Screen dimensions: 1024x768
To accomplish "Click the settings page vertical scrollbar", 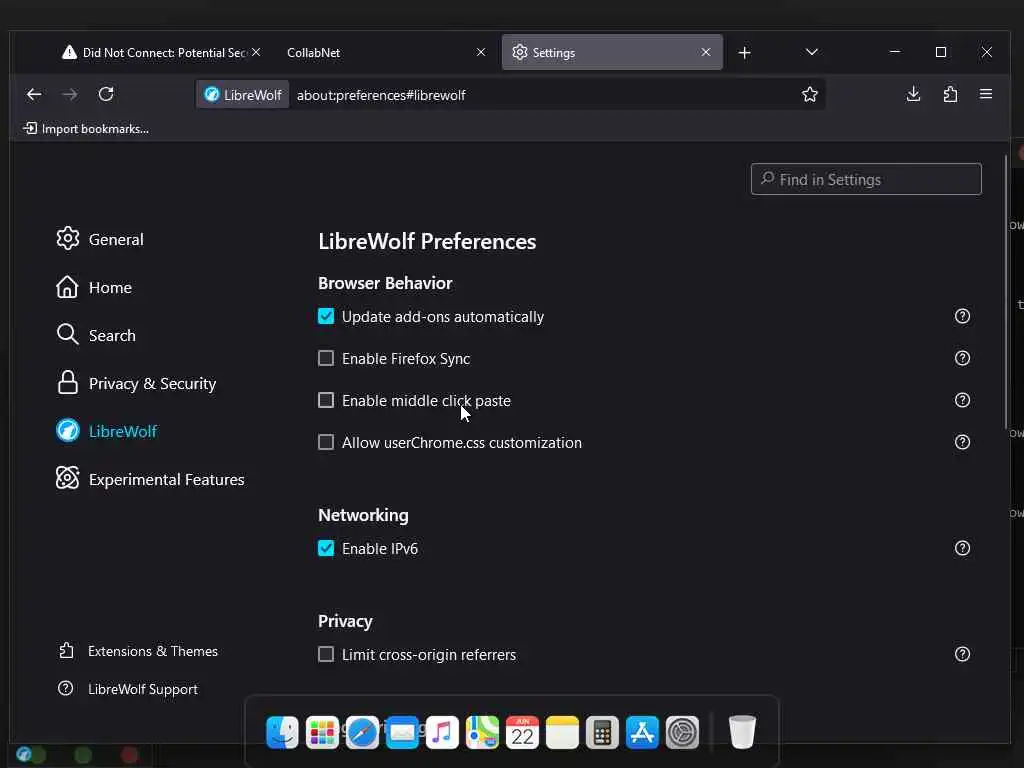I will point(1006,292).
